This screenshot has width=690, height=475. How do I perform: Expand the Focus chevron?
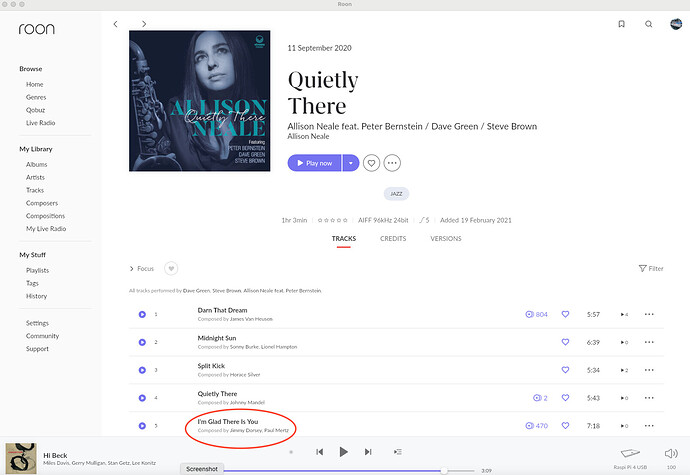[x=131, y=269]
